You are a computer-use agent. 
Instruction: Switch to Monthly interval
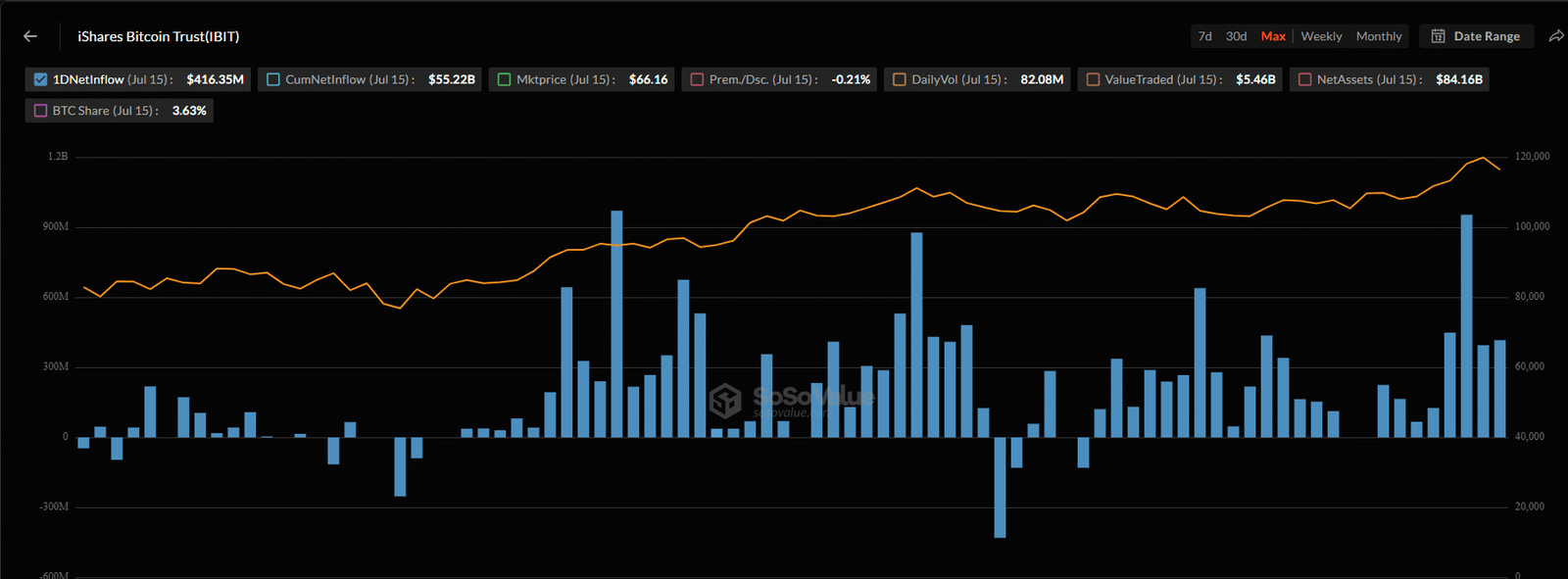1379,36
